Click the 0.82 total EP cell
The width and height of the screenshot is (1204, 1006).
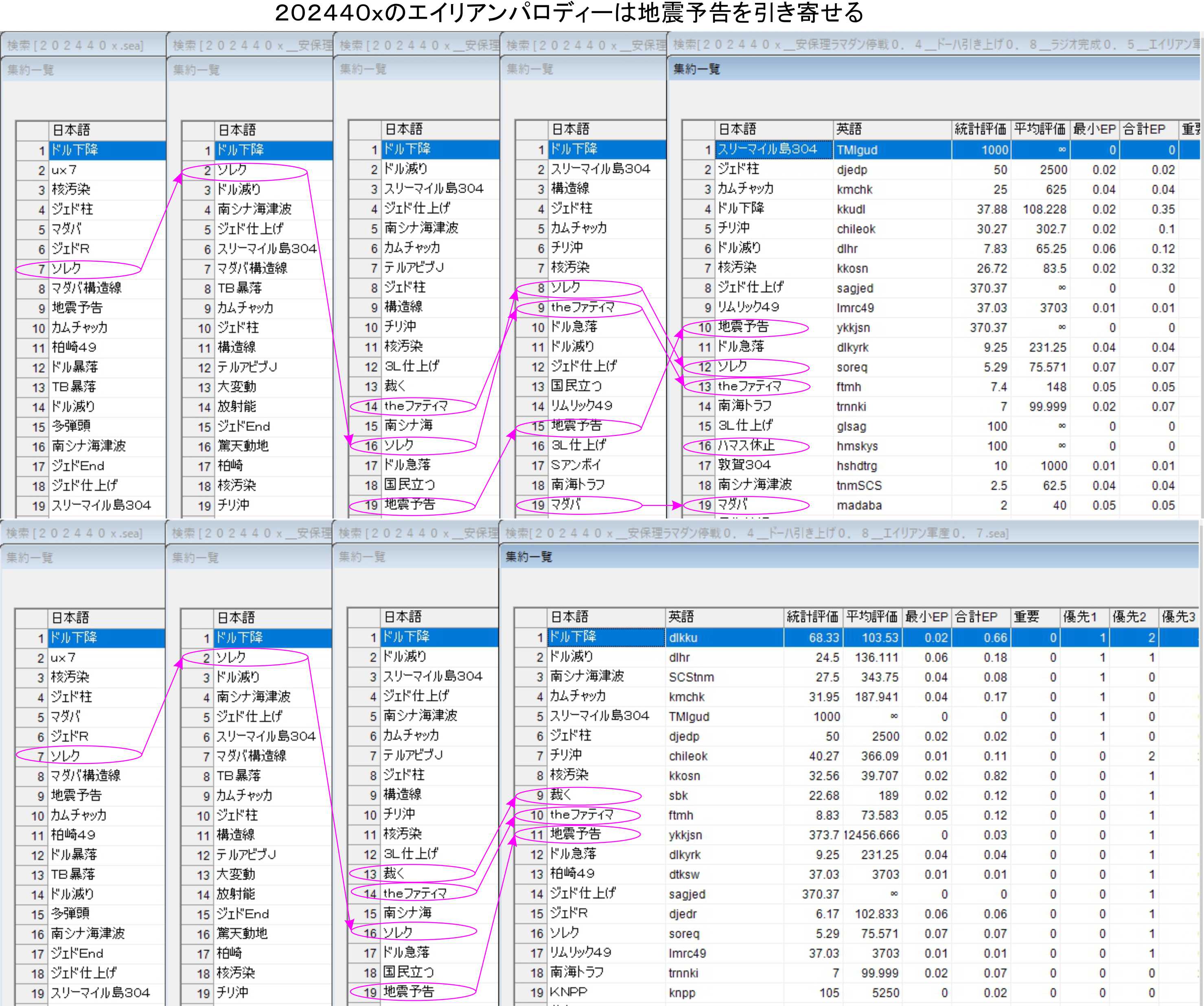[x=981, y=776]
